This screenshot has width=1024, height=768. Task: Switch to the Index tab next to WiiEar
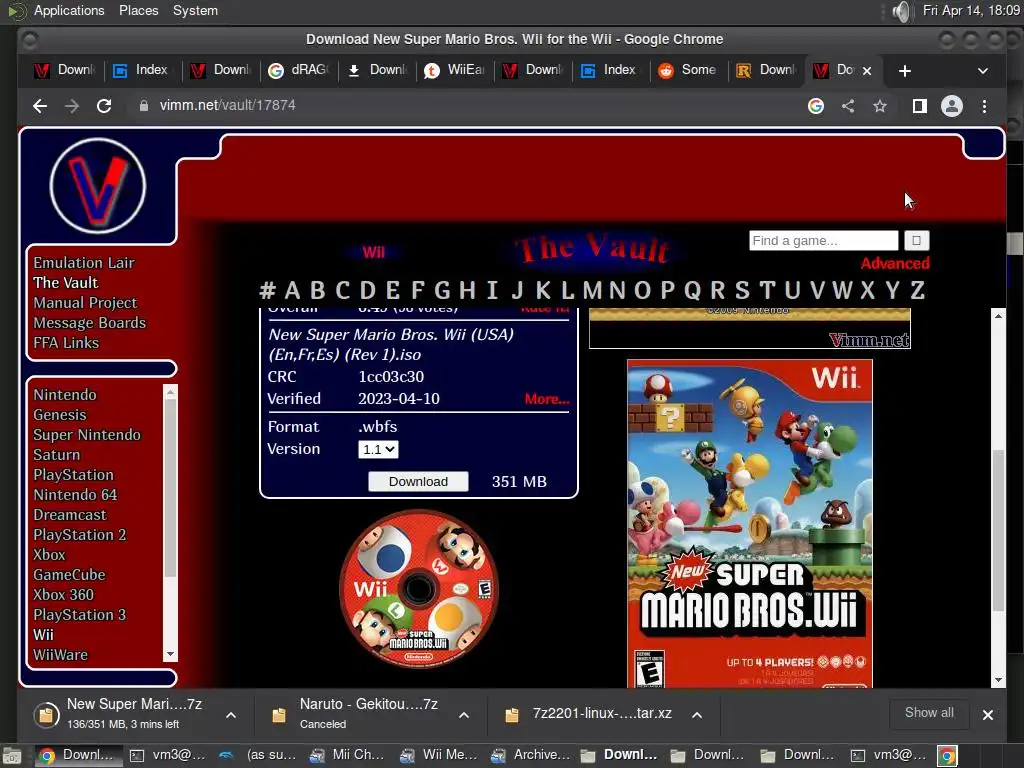click(611, 70)
